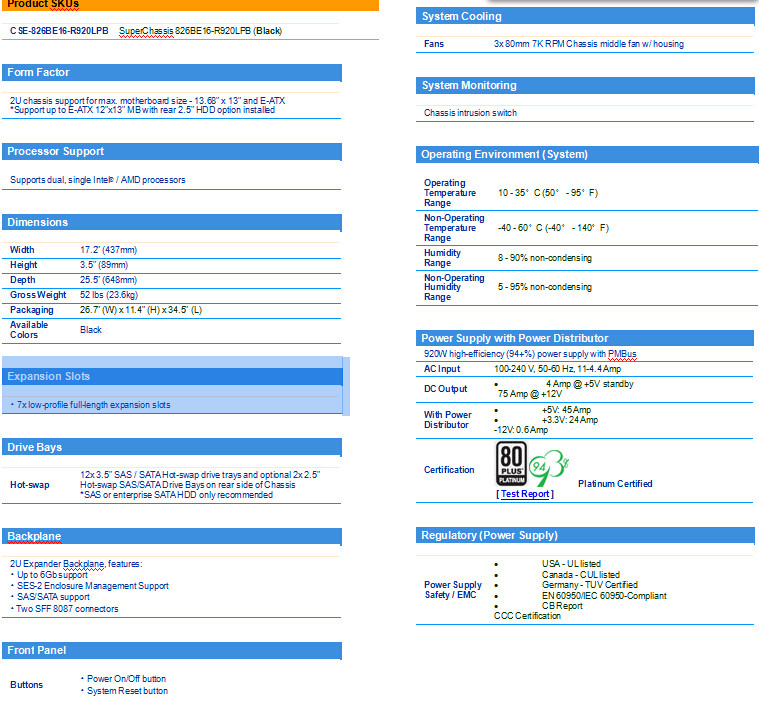Click the operating temperature value 10 - 35° C
Viewport: 759px width, 715px height.
click(x=548, y=193)
